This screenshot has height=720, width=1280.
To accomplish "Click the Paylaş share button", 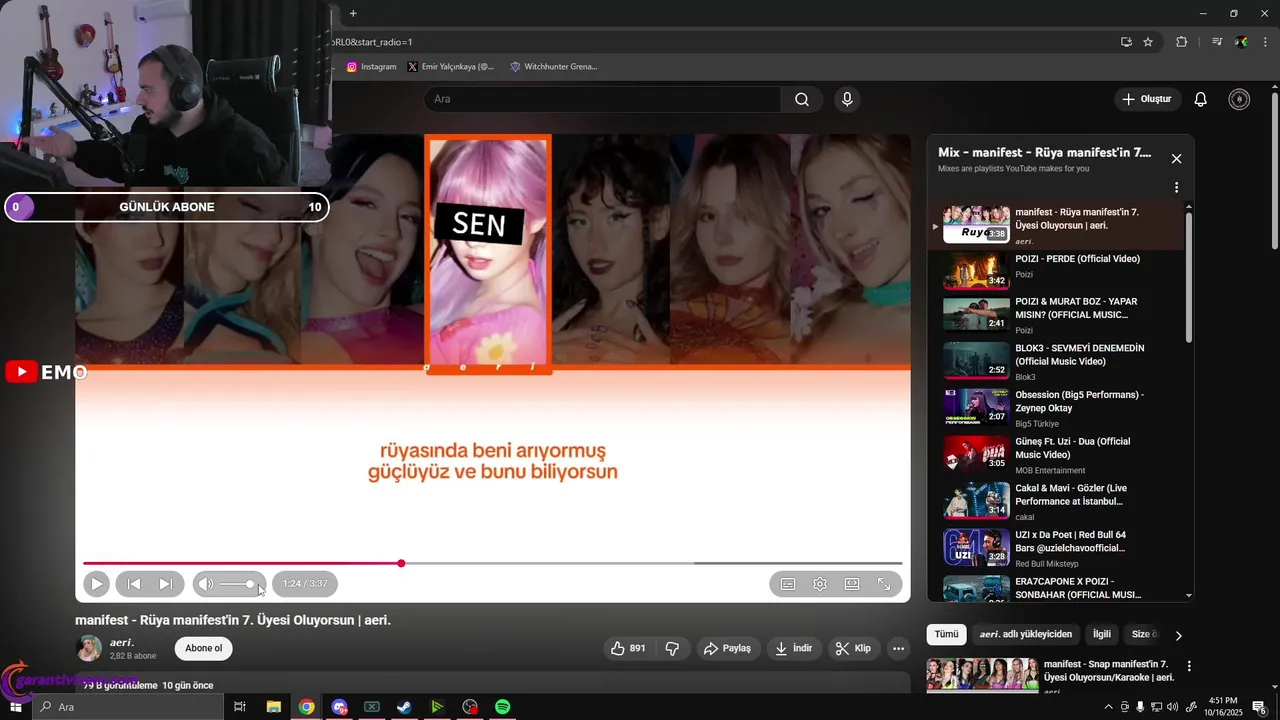I will coord(727,648).
